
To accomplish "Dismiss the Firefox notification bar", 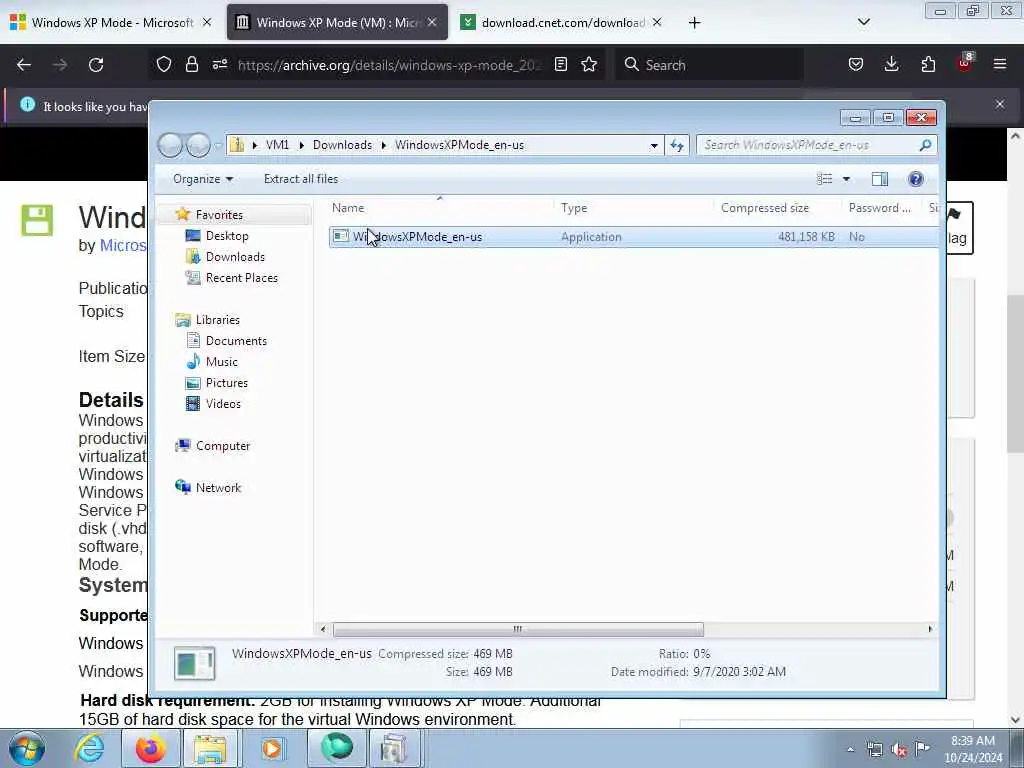I will click(x=999, y=104).
